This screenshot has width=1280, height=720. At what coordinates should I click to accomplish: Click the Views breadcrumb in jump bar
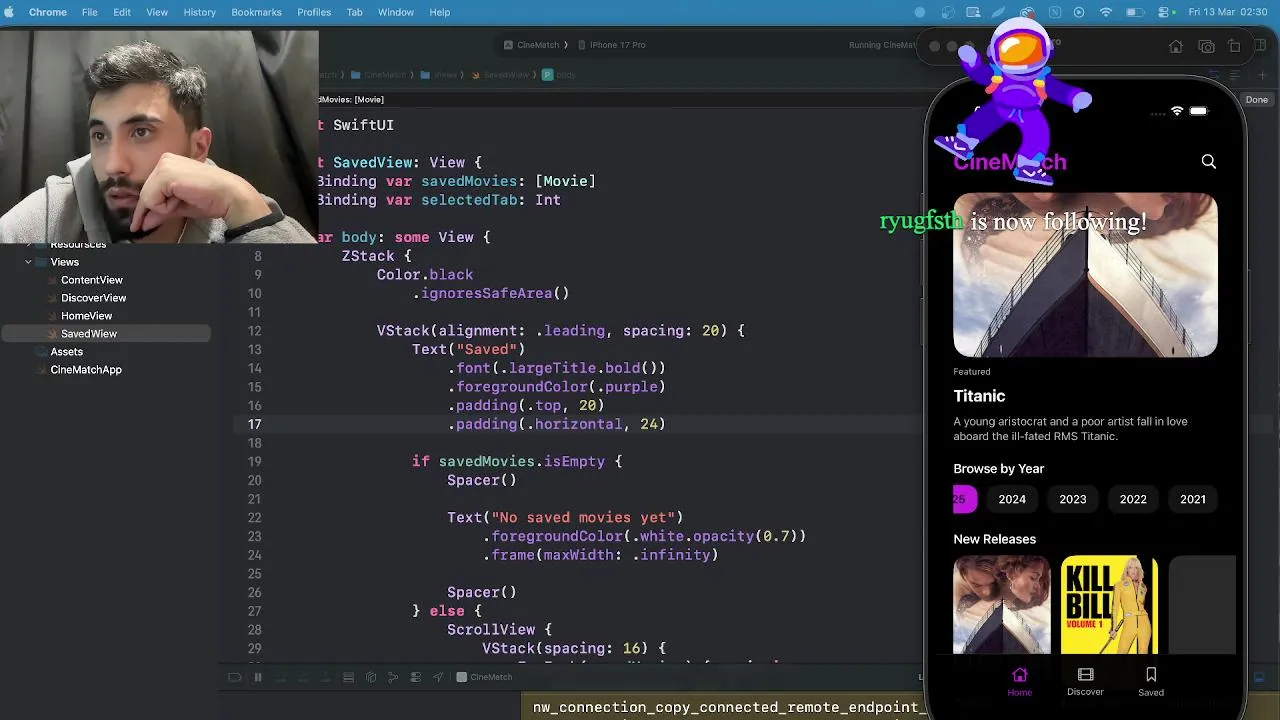pyautogui.click(x=438, y=75)
